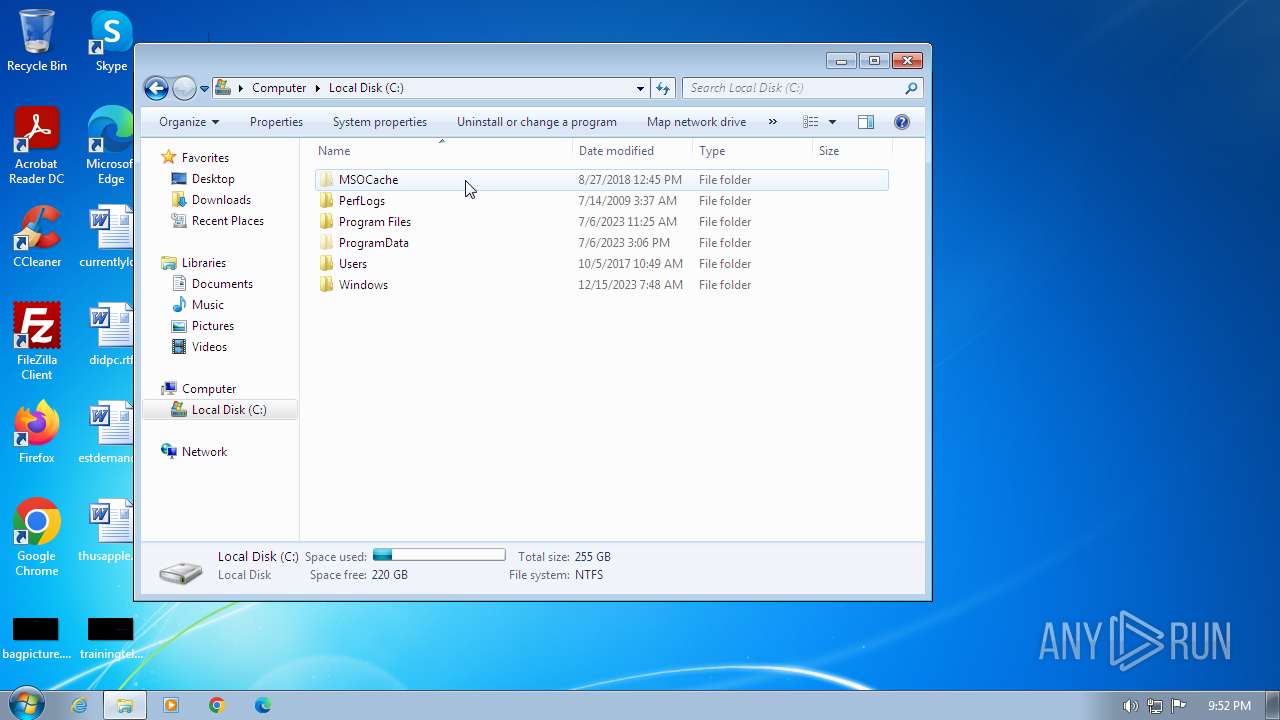Open Recycle Bin desktop icon

tap(37, 40)
